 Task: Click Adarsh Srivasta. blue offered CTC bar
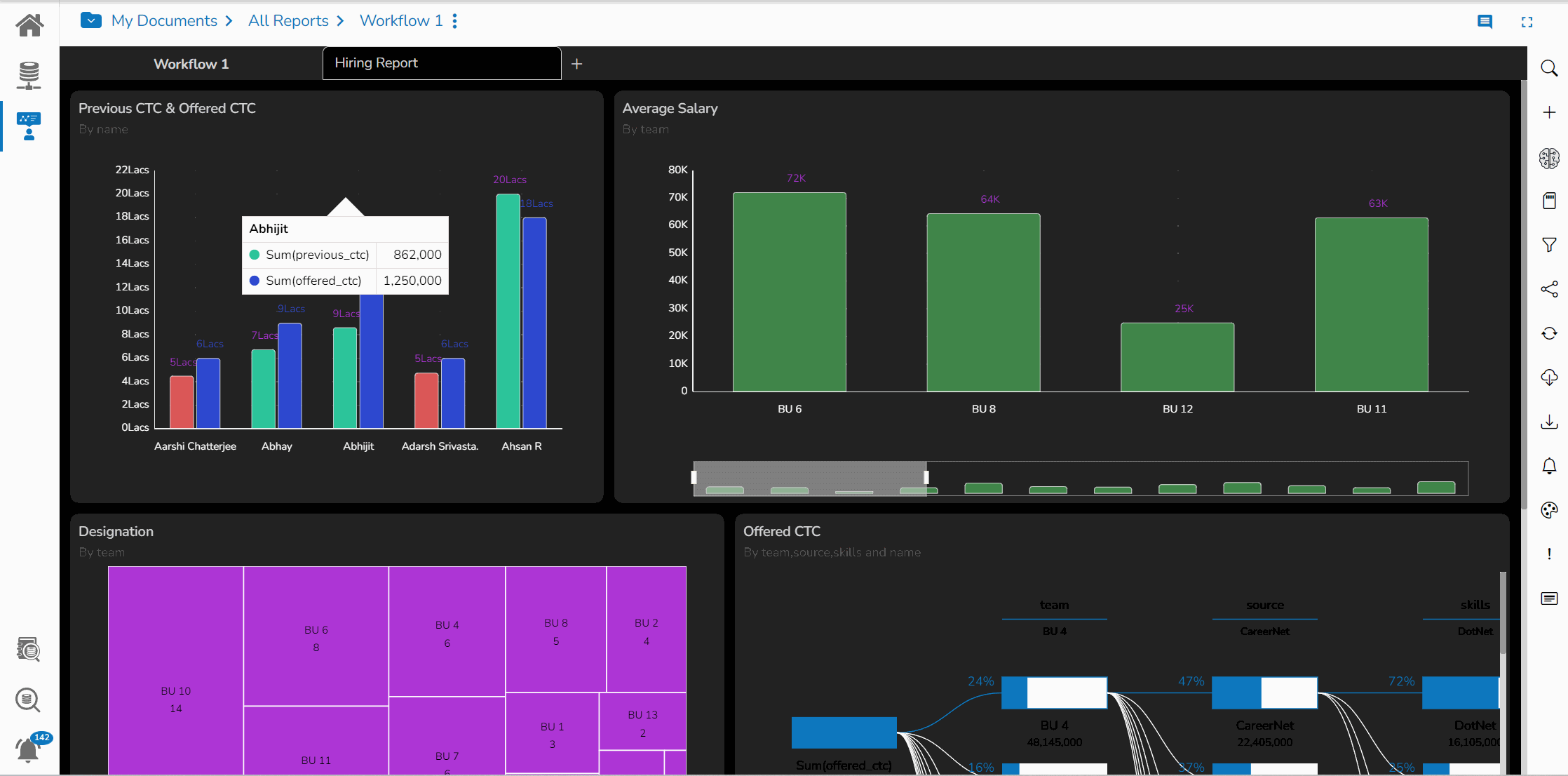453,393
